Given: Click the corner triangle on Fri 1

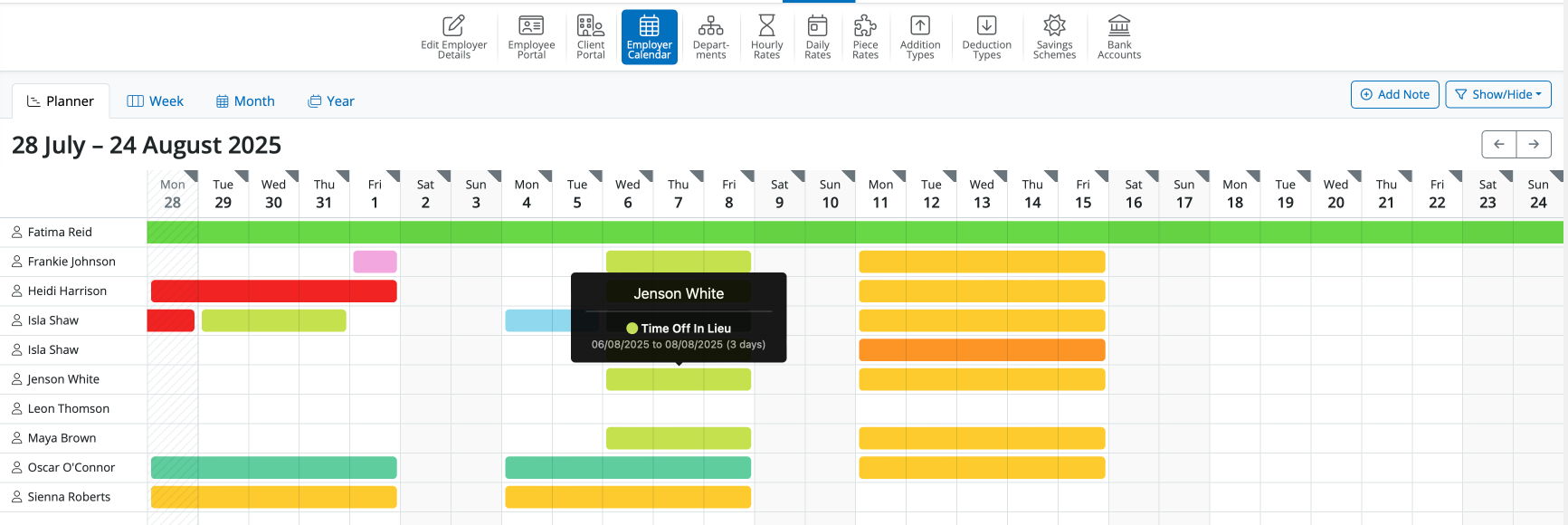Looking at the screenshot, I should point(394,176).
